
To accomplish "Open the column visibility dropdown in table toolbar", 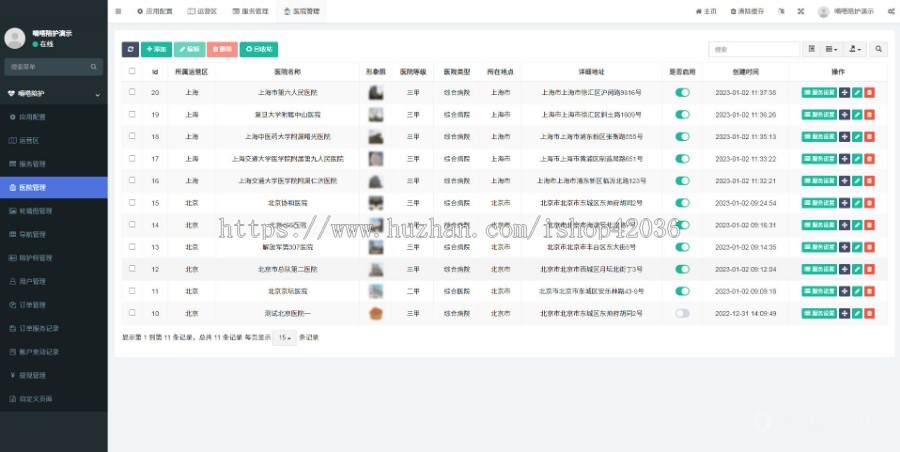I will click(832, 49).
